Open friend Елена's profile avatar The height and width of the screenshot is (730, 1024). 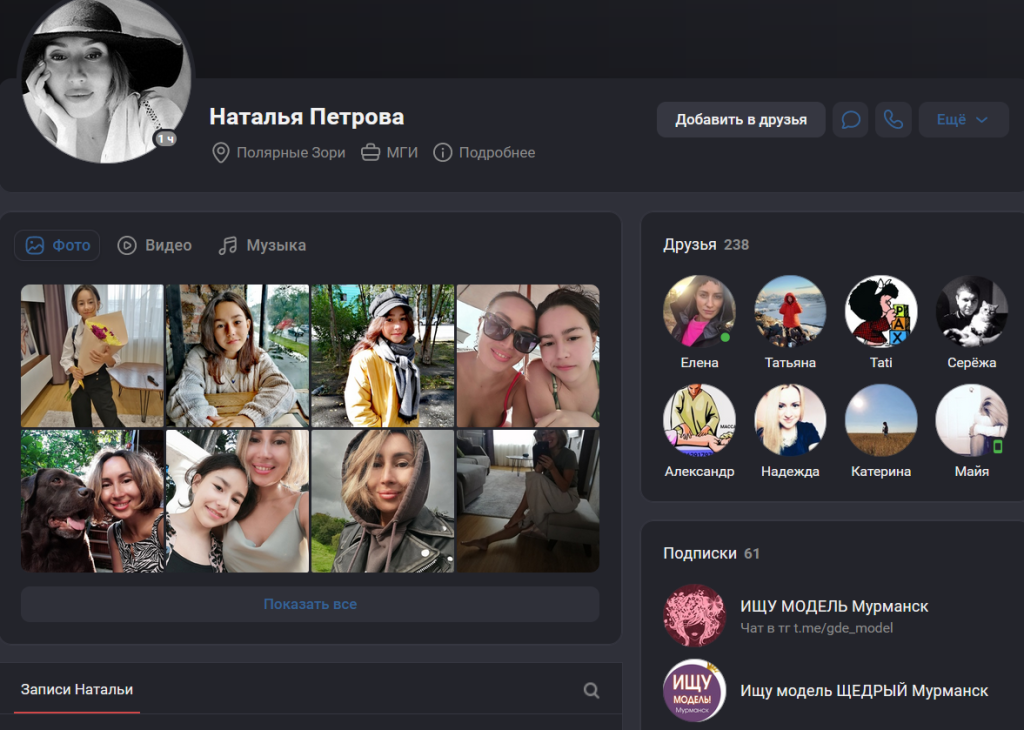[x=699, y=311]
